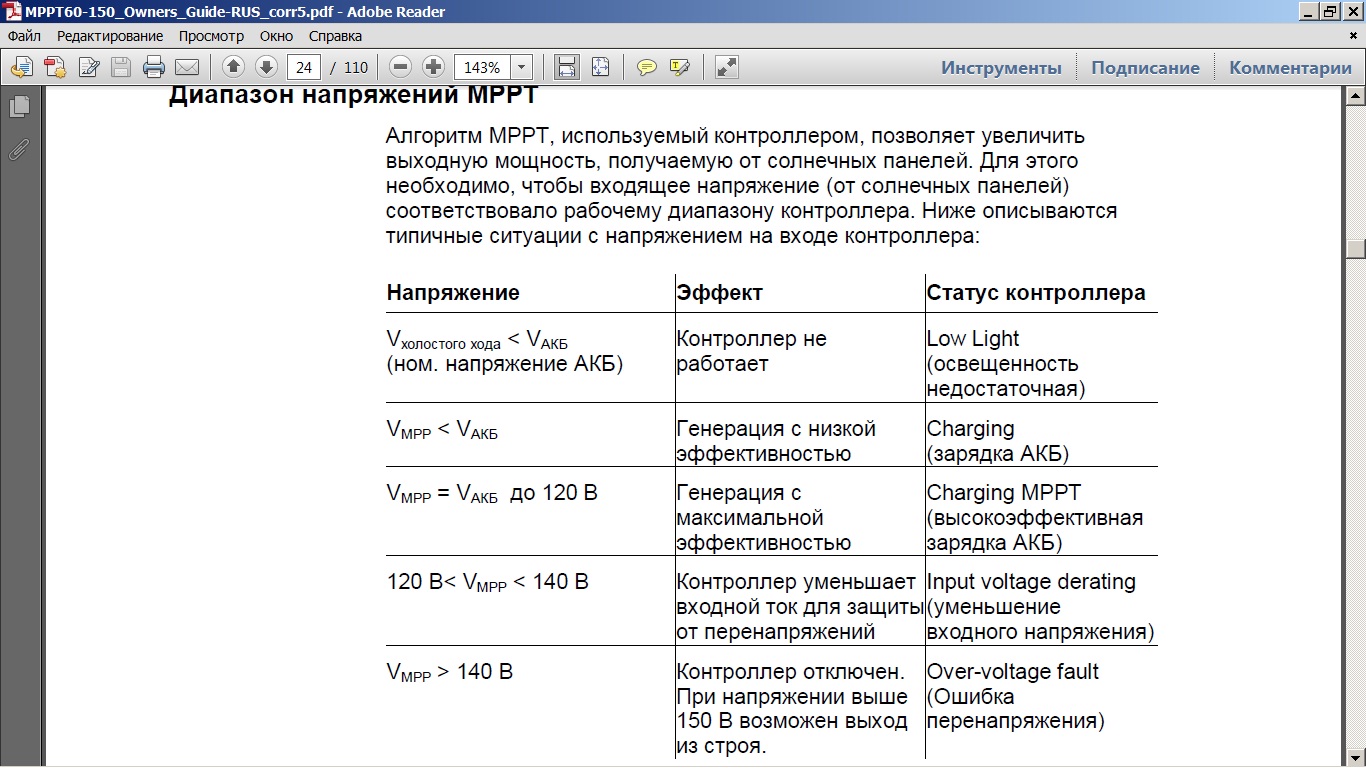
Task: Zoom in using the plus button
Action: 433,67
